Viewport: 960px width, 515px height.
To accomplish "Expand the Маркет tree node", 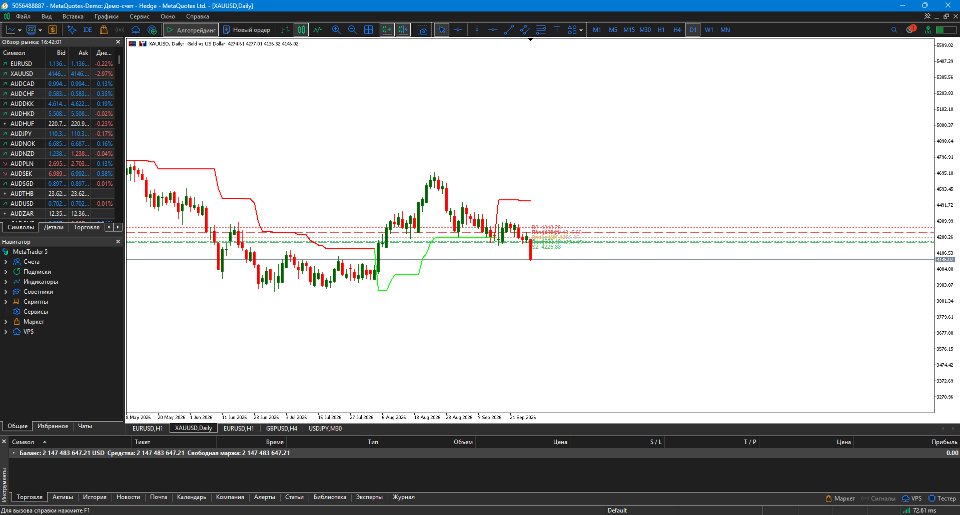I will (x=6, y=321).
